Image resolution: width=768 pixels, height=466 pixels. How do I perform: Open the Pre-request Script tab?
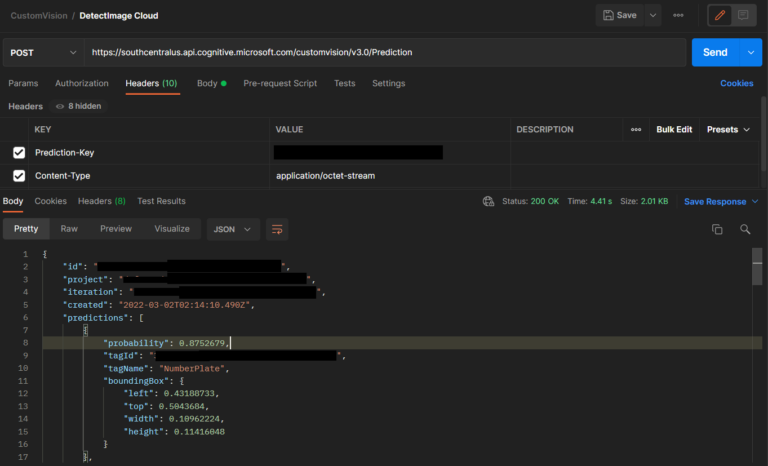tap(280, 83)
